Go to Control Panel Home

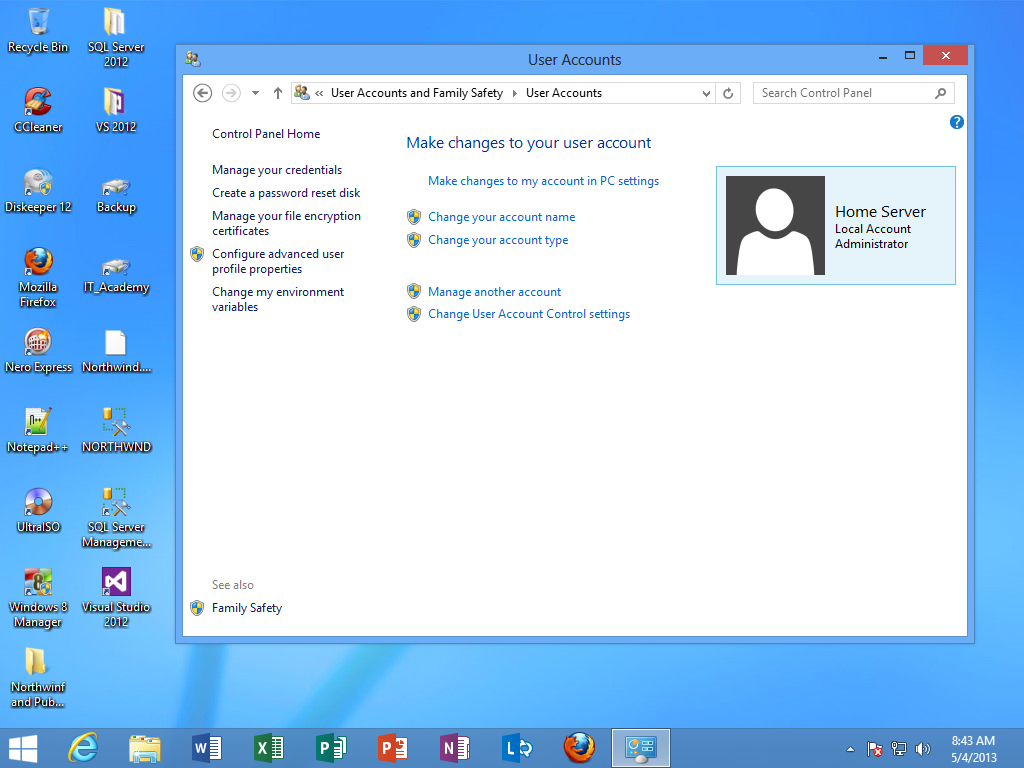266,134
